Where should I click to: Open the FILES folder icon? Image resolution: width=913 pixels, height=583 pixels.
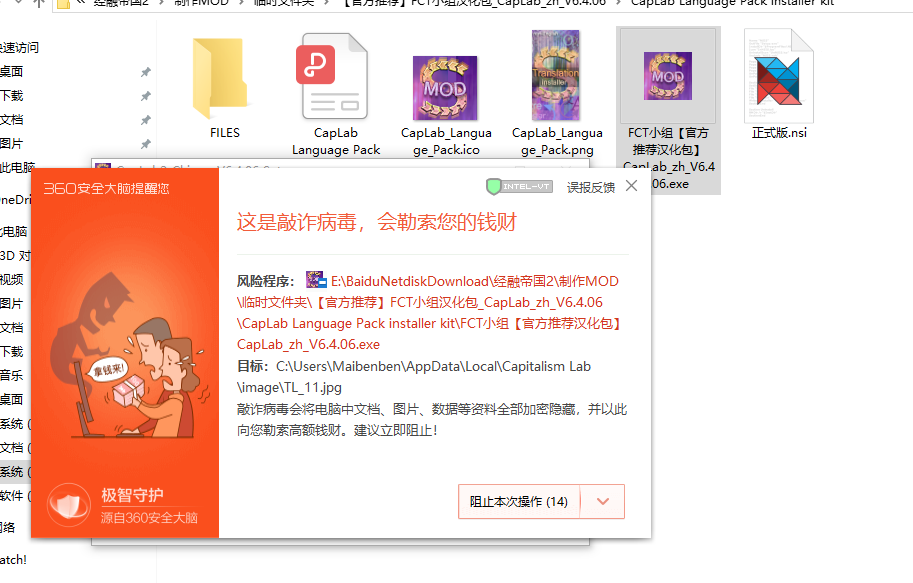(220, 78)
